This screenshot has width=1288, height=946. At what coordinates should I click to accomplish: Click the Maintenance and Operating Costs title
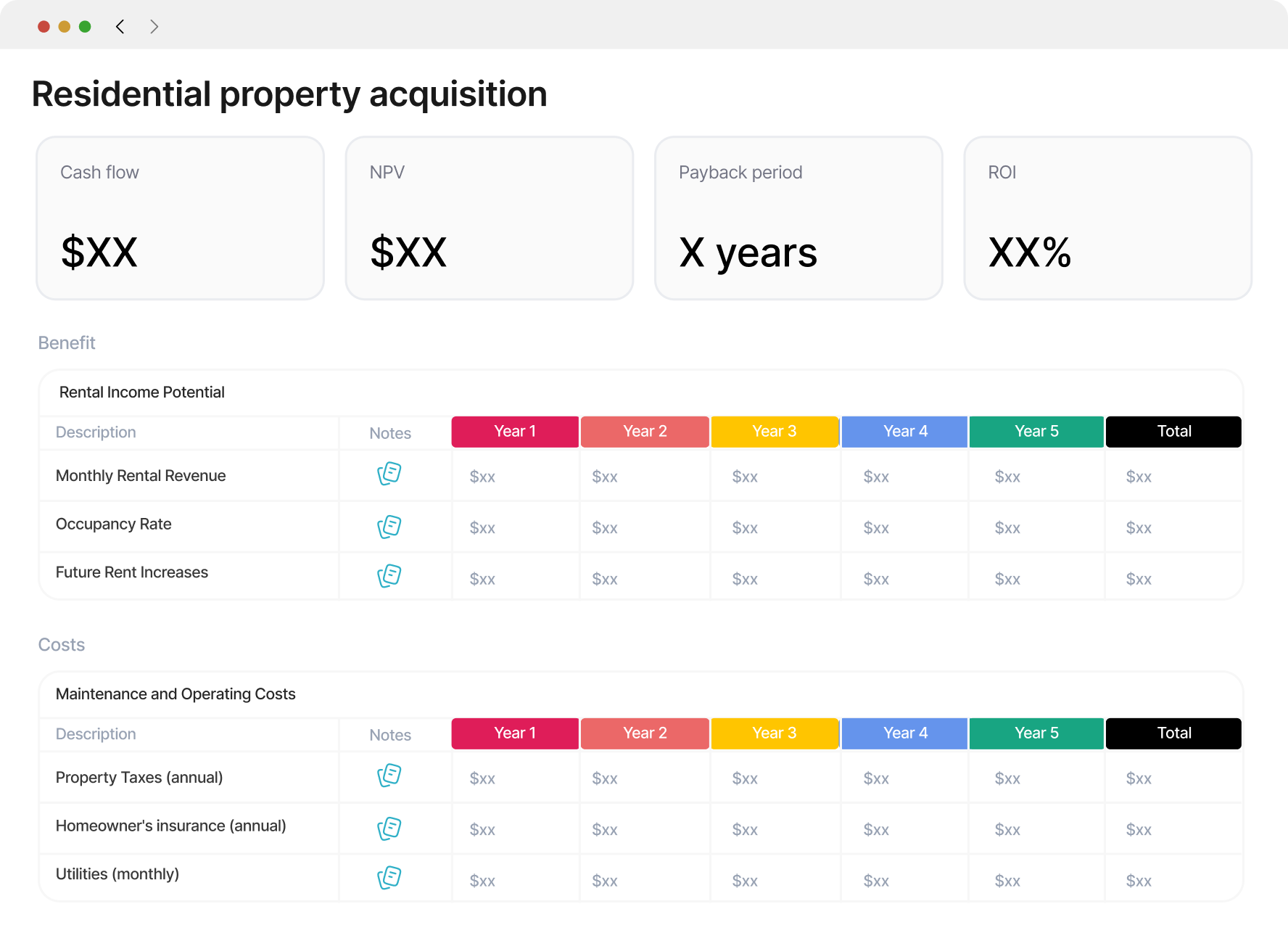[x=176, y=694]
